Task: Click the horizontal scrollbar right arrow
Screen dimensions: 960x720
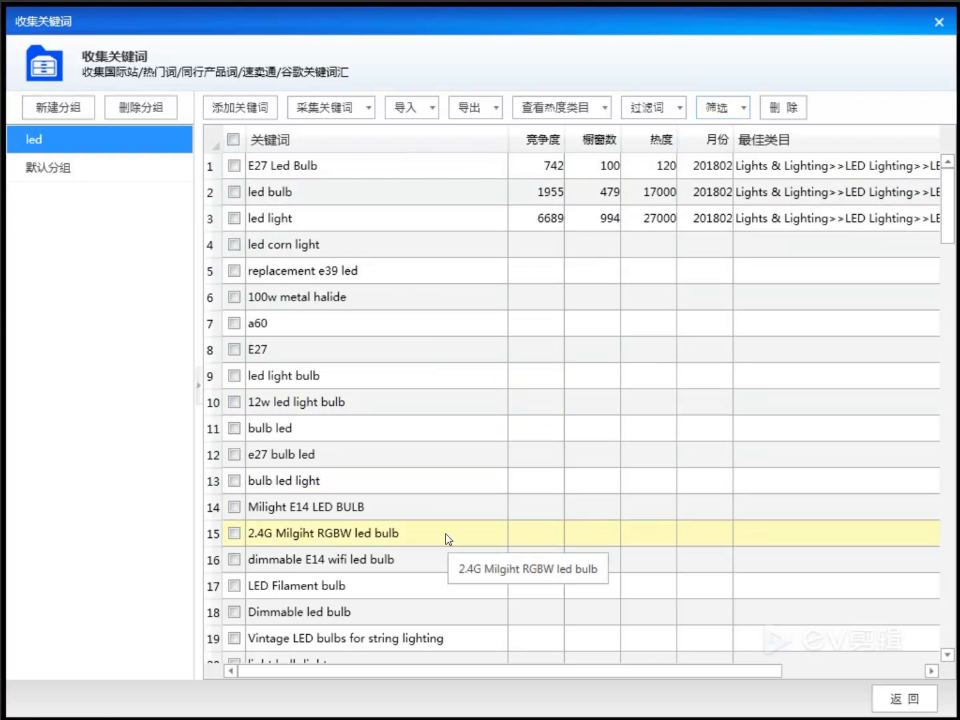Action: 932,671
